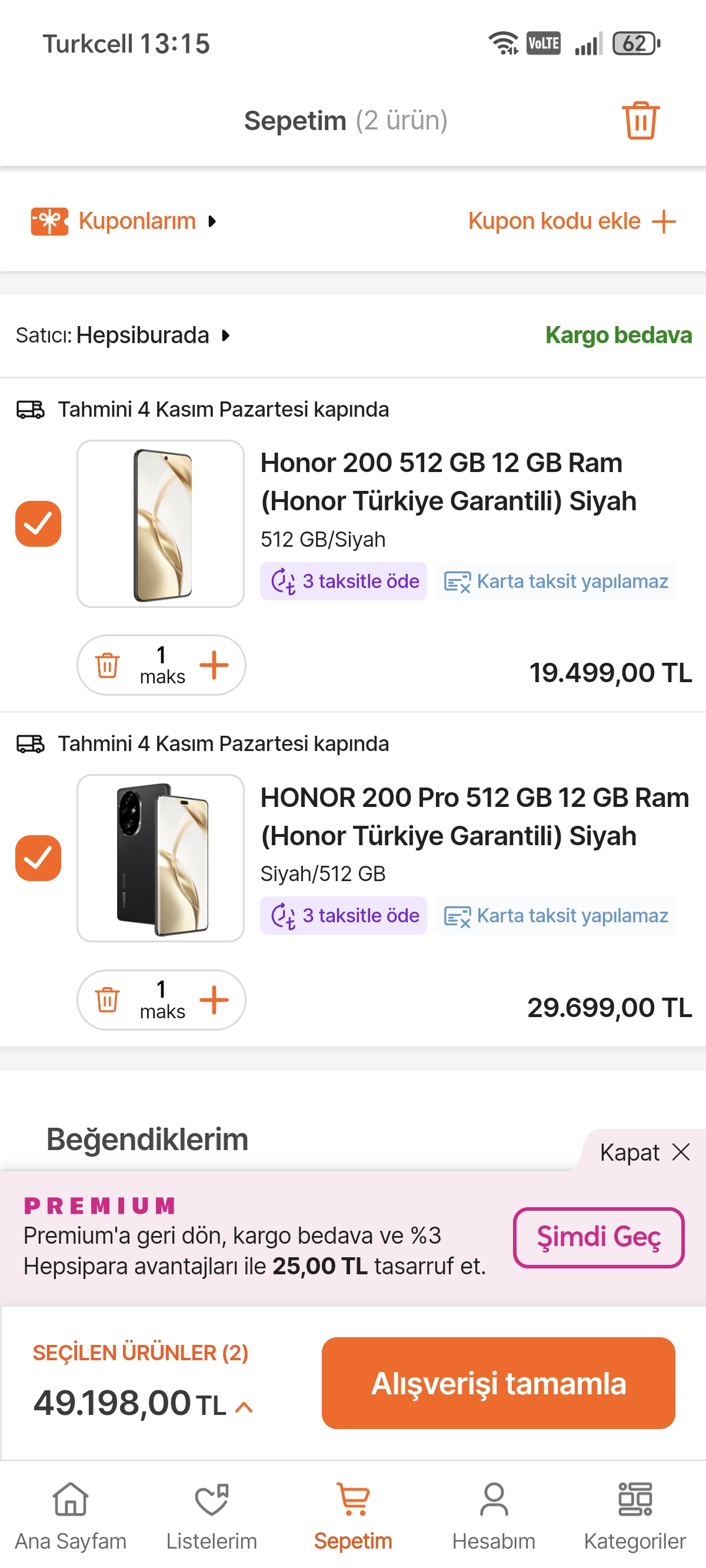Screen dimensions: 706x1568
Task: Increase Honor 200 quantity with plus icon
Action: pos(214,665)
